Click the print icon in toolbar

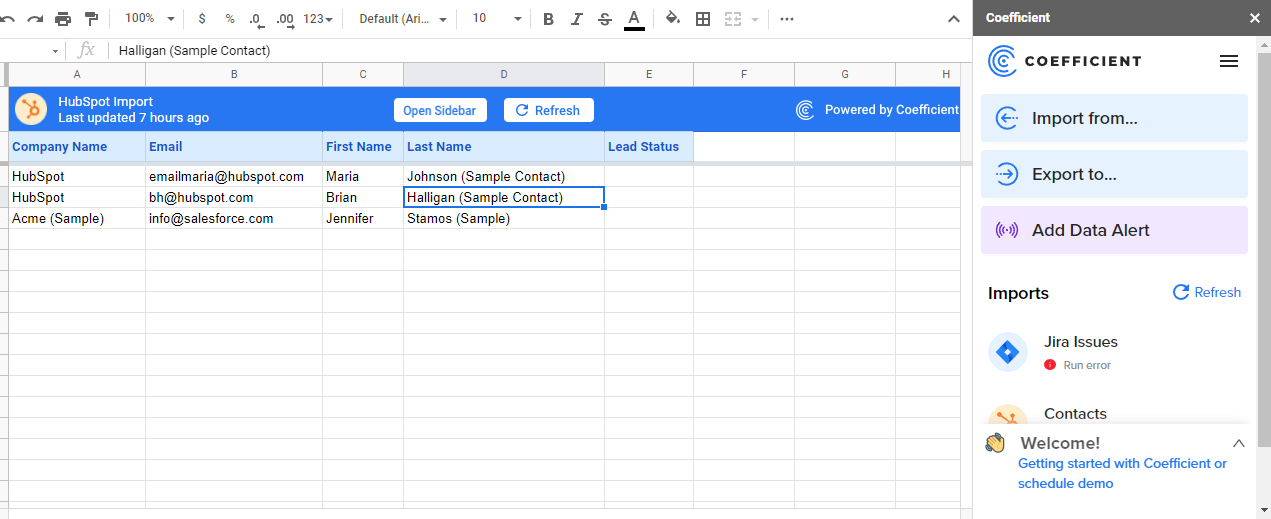click(x=63, y=19)
